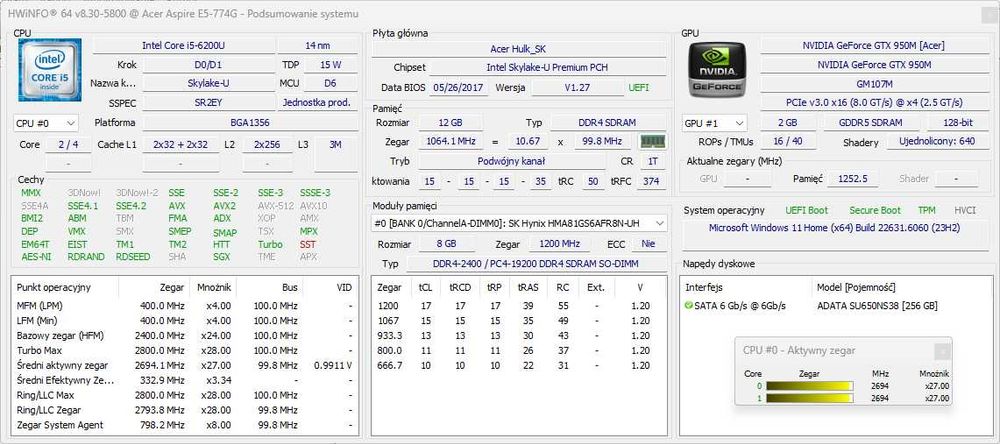Click the Turbo feature label
1000x444 pixels.
[270, 244]
